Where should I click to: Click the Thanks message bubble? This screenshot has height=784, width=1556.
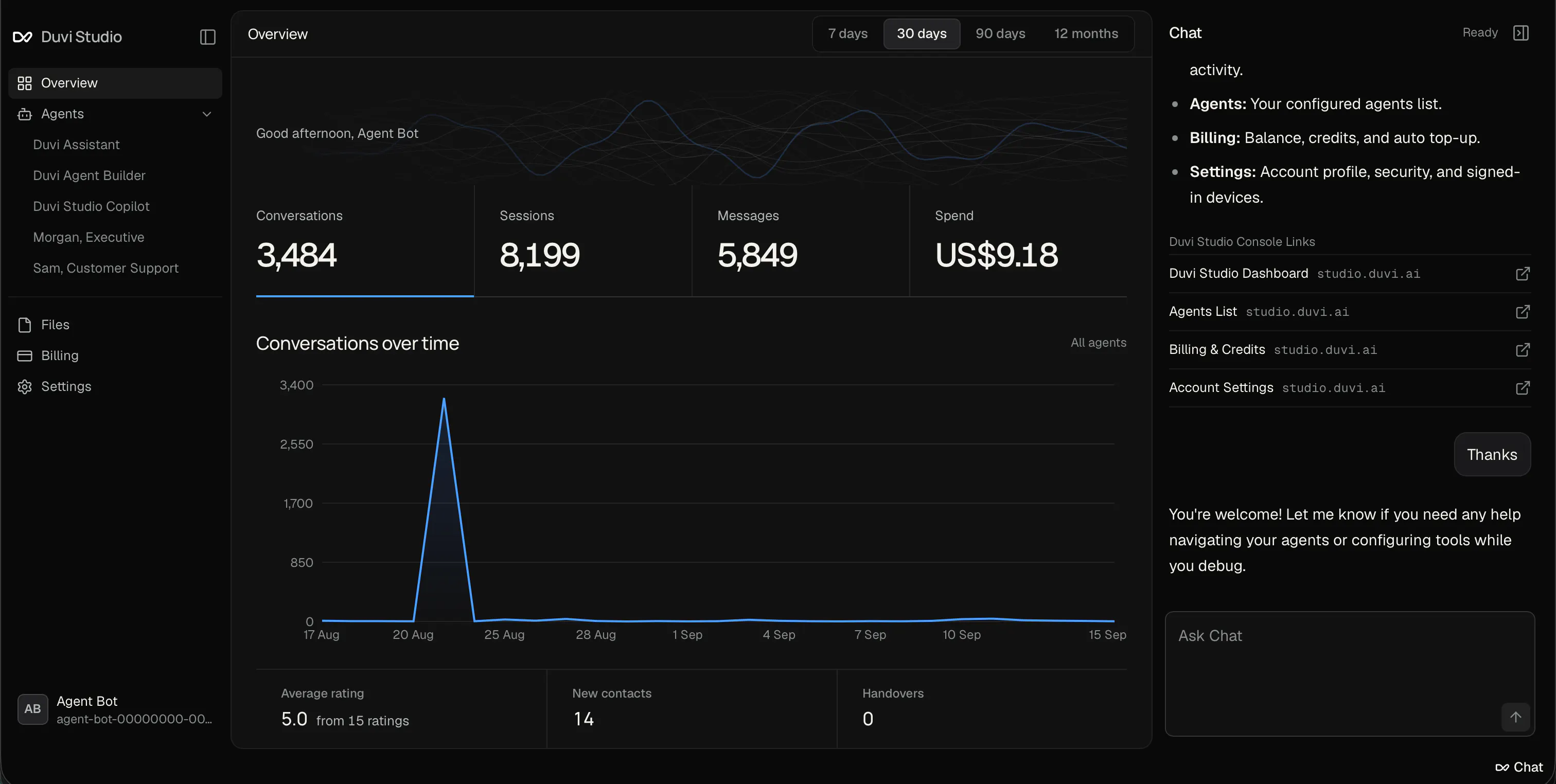pos(1492,454)
